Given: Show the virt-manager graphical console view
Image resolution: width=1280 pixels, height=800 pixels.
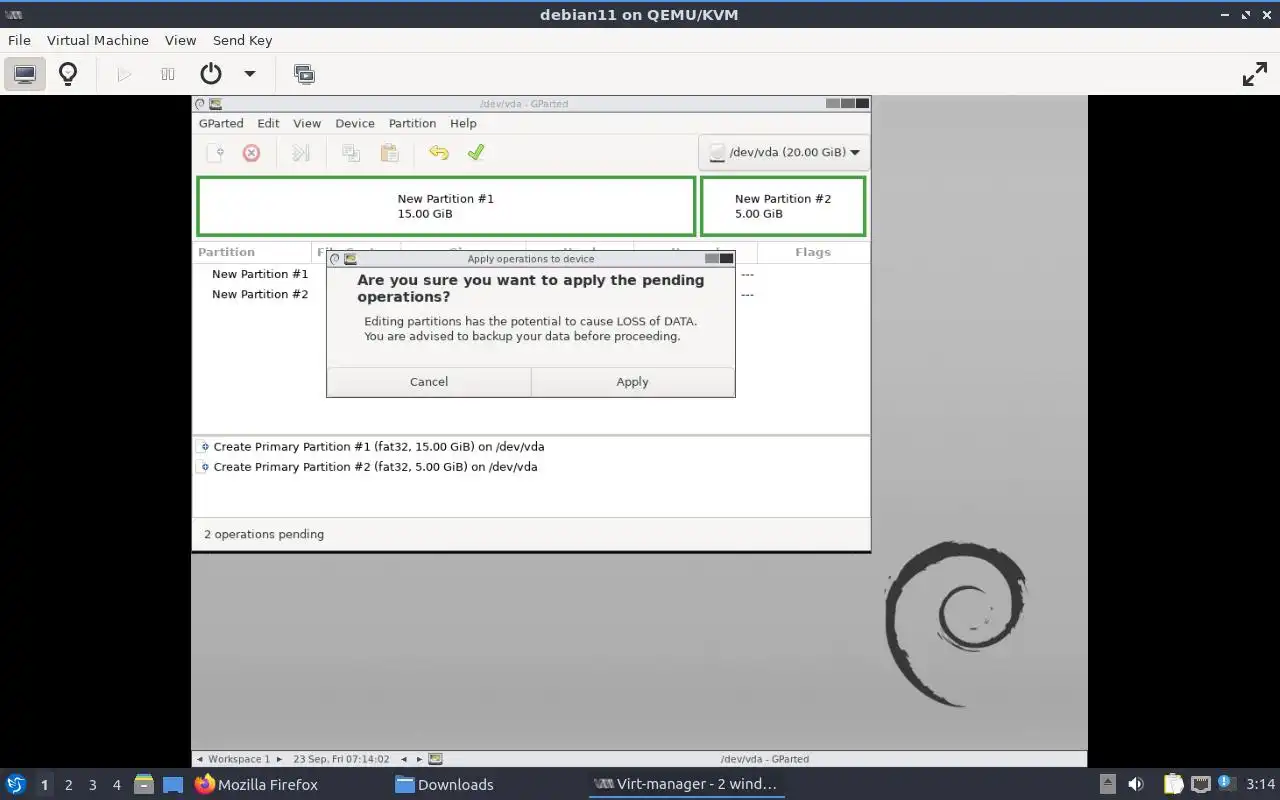Looking at the screenshot, I should coord(25,74).
